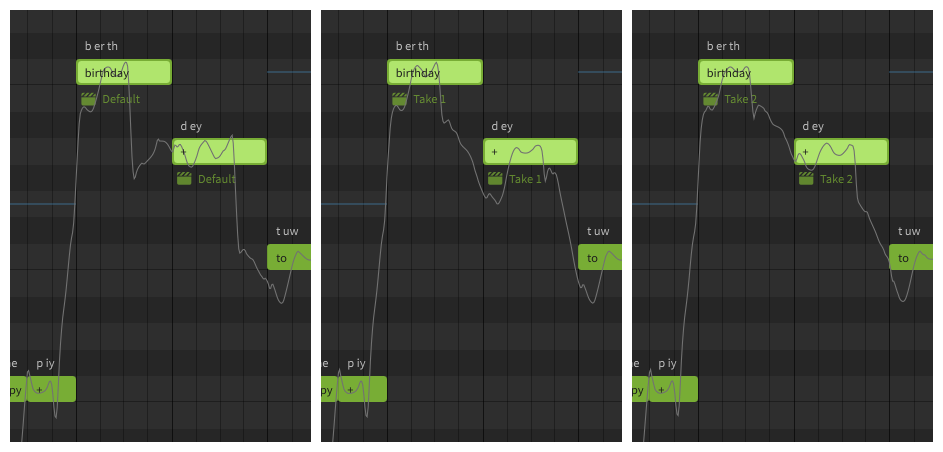Select the birthday note in the Default panel

coord(124,72)
